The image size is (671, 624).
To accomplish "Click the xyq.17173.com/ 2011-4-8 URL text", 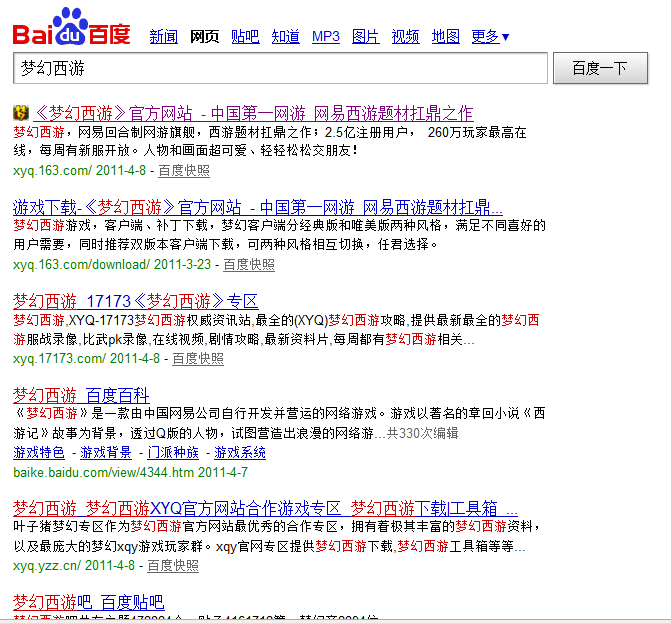I will (x=86, y=359).
